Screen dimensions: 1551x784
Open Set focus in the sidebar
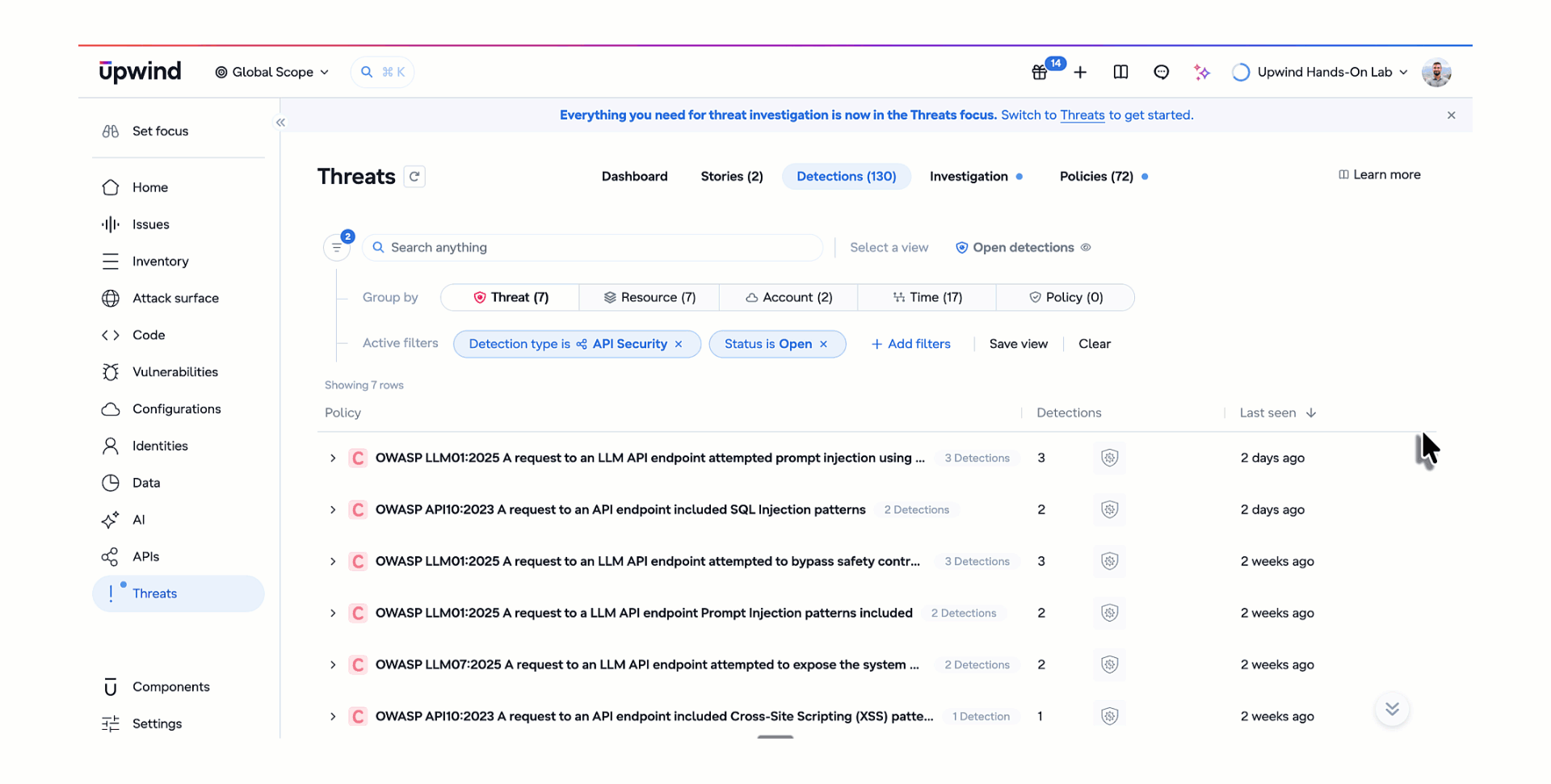178,131
